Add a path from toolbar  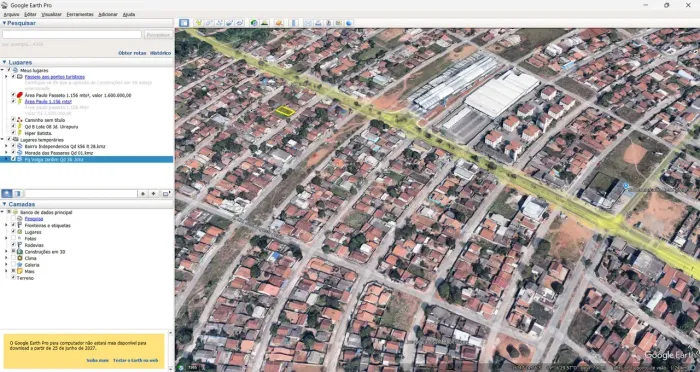[219, 23]
